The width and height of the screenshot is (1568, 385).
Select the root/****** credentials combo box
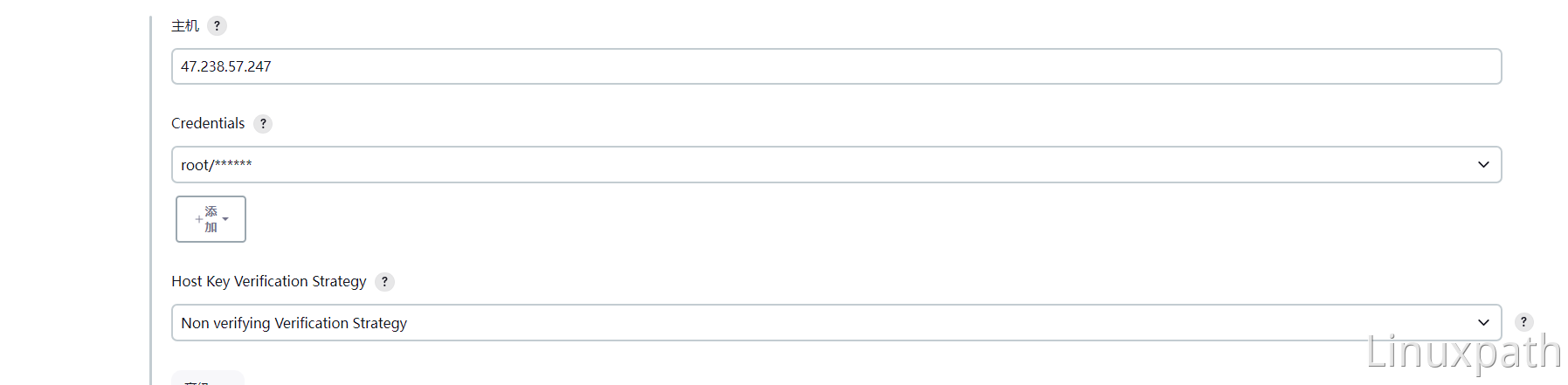click(x=836, y=165)
